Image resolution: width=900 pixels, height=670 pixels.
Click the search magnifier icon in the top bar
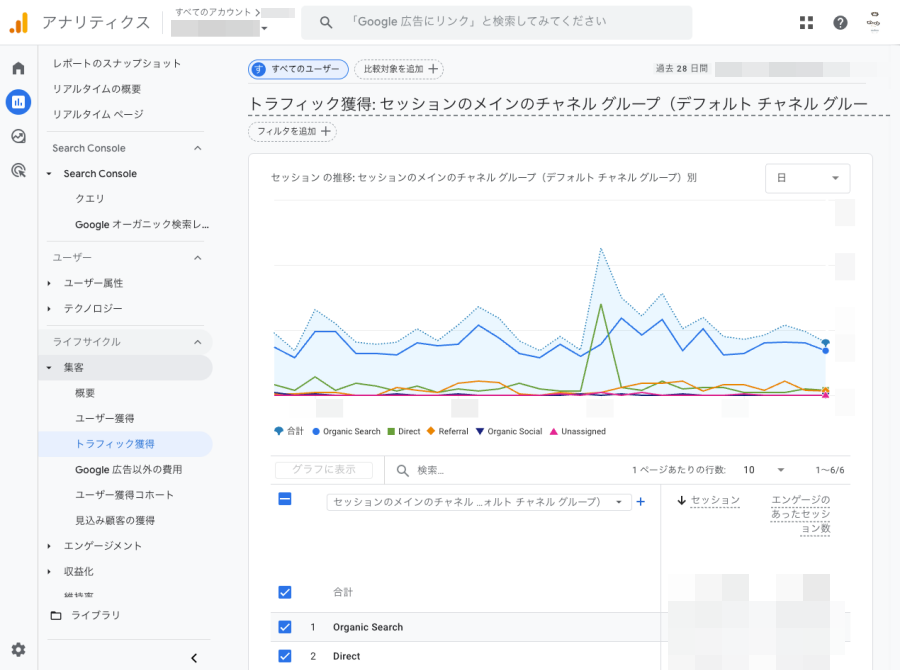pos(325,22)
